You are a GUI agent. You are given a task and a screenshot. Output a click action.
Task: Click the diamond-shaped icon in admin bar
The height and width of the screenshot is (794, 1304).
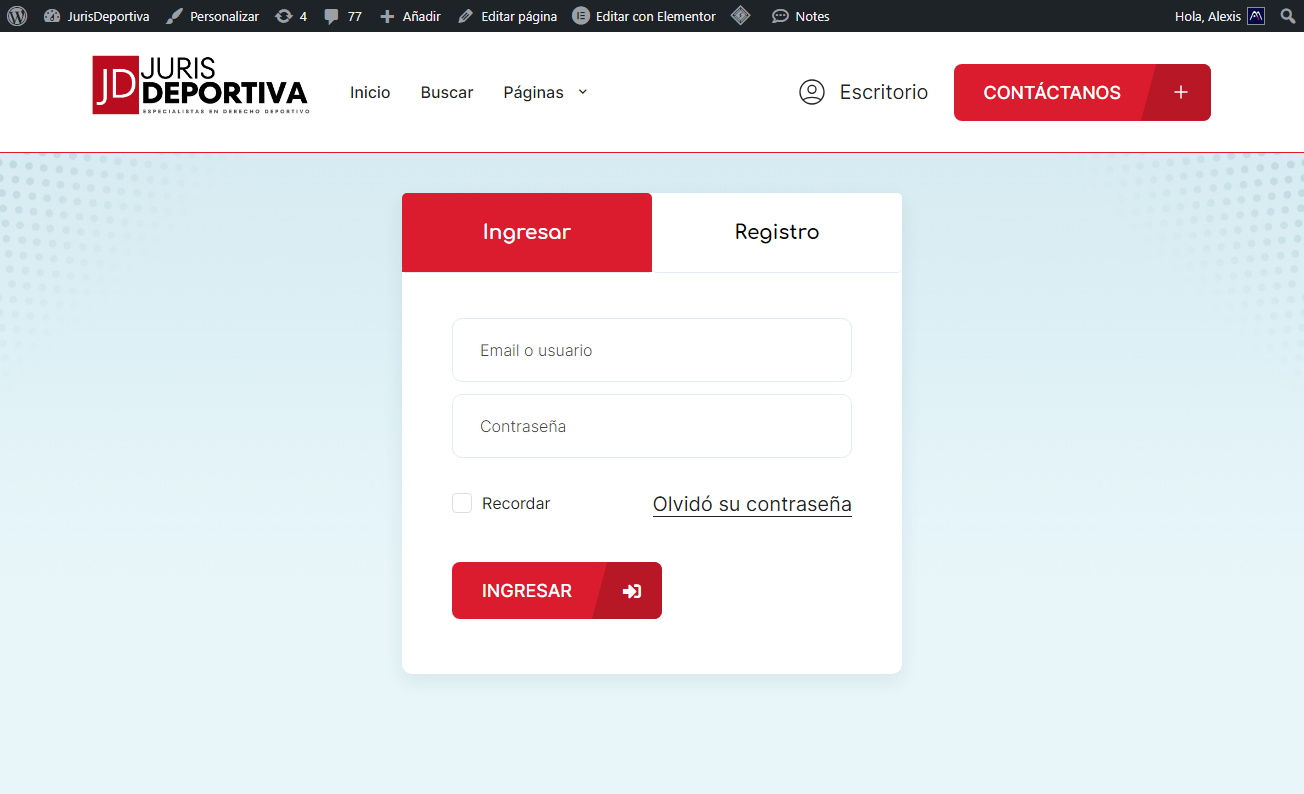click(x=740, y=16)
